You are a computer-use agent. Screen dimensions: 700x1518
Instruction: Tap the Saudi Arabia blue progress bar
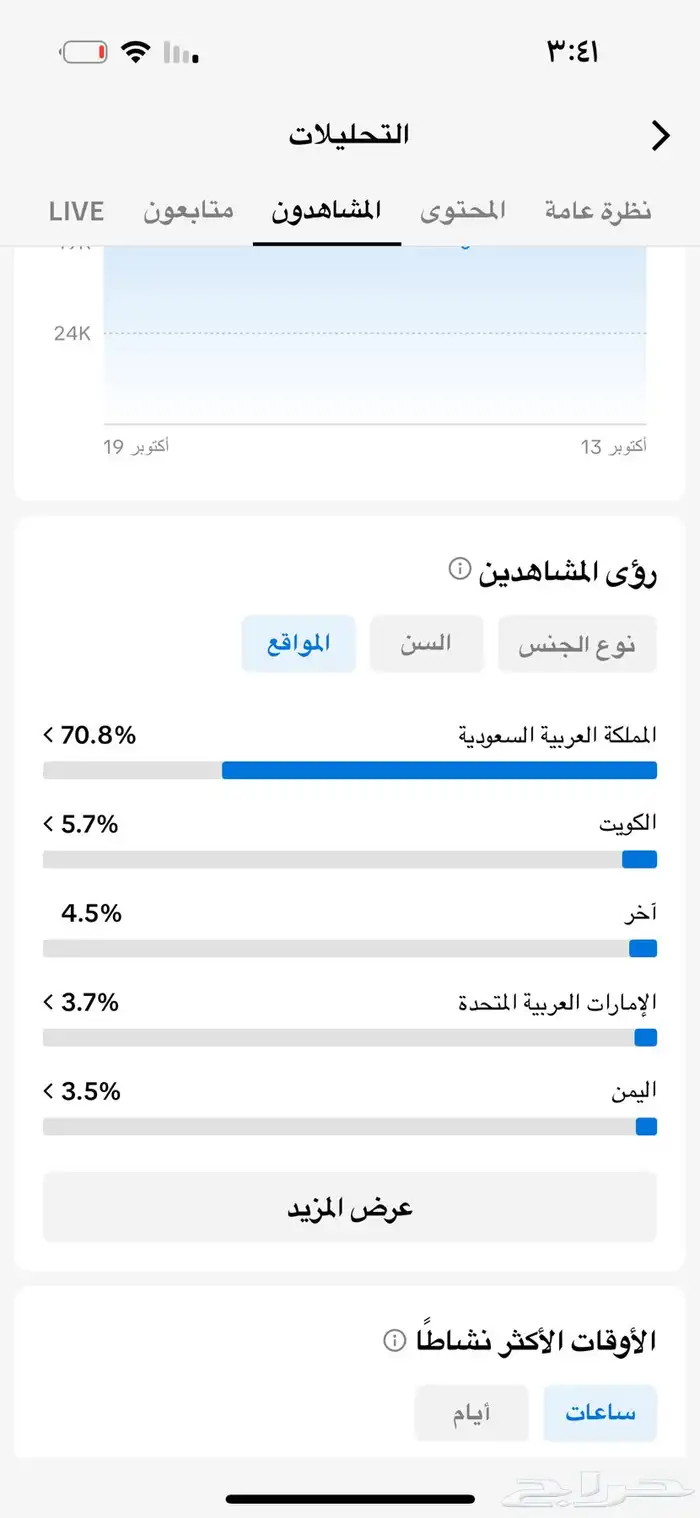[x=440, y=769]
